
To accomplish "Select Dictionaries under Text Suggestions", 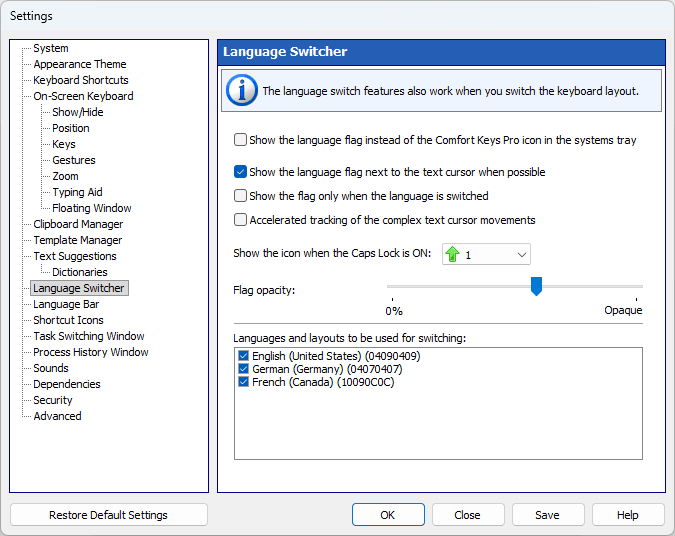I will (x=80, y=272).
